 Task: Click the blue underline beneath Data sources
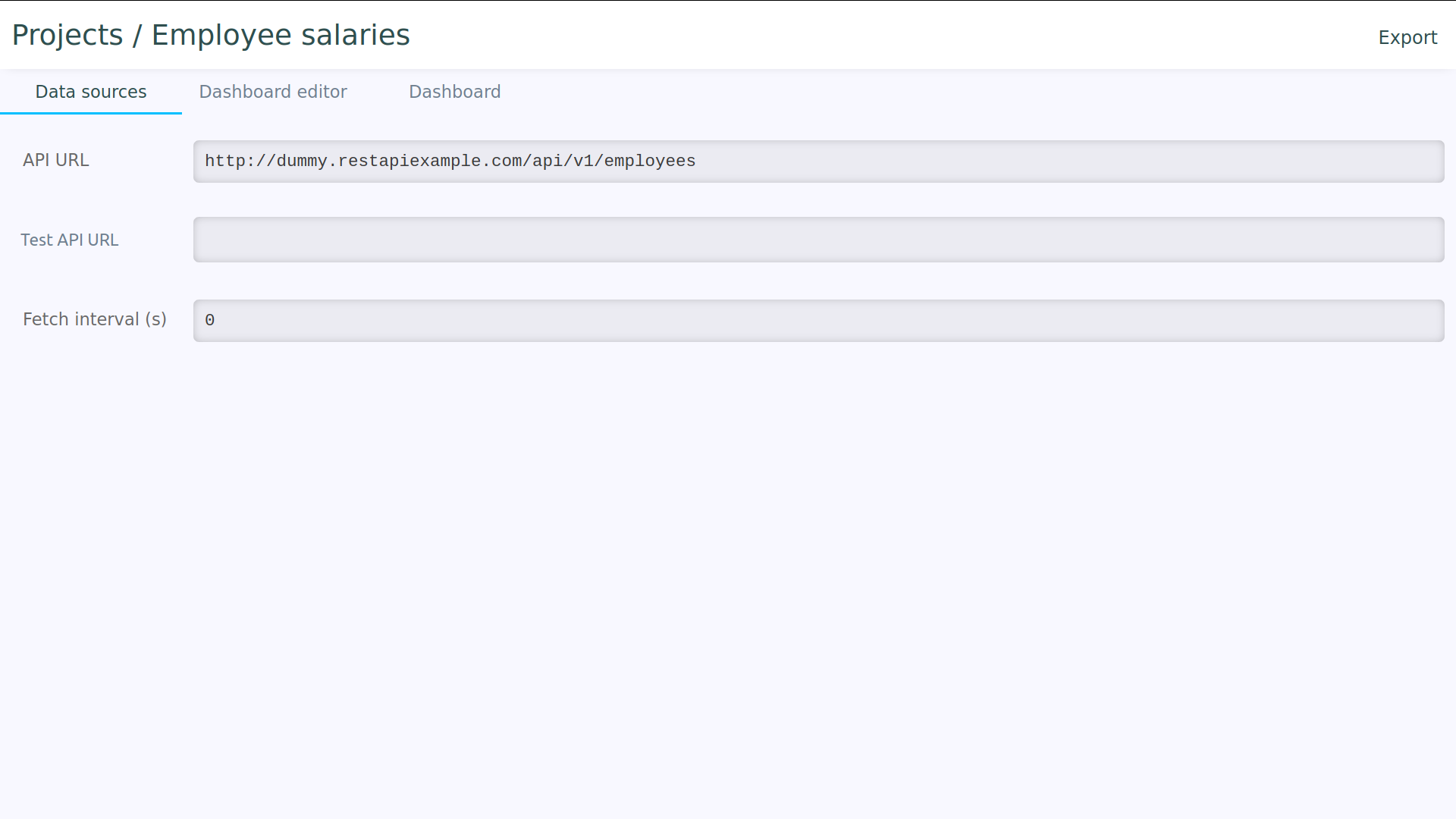(x=91, y=113)
